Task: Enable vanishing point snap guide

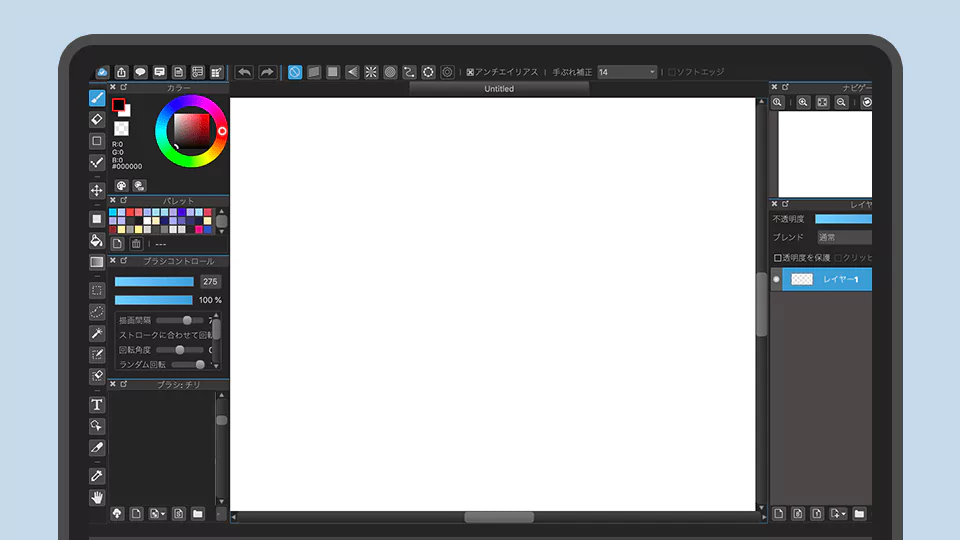Action: 352,72
